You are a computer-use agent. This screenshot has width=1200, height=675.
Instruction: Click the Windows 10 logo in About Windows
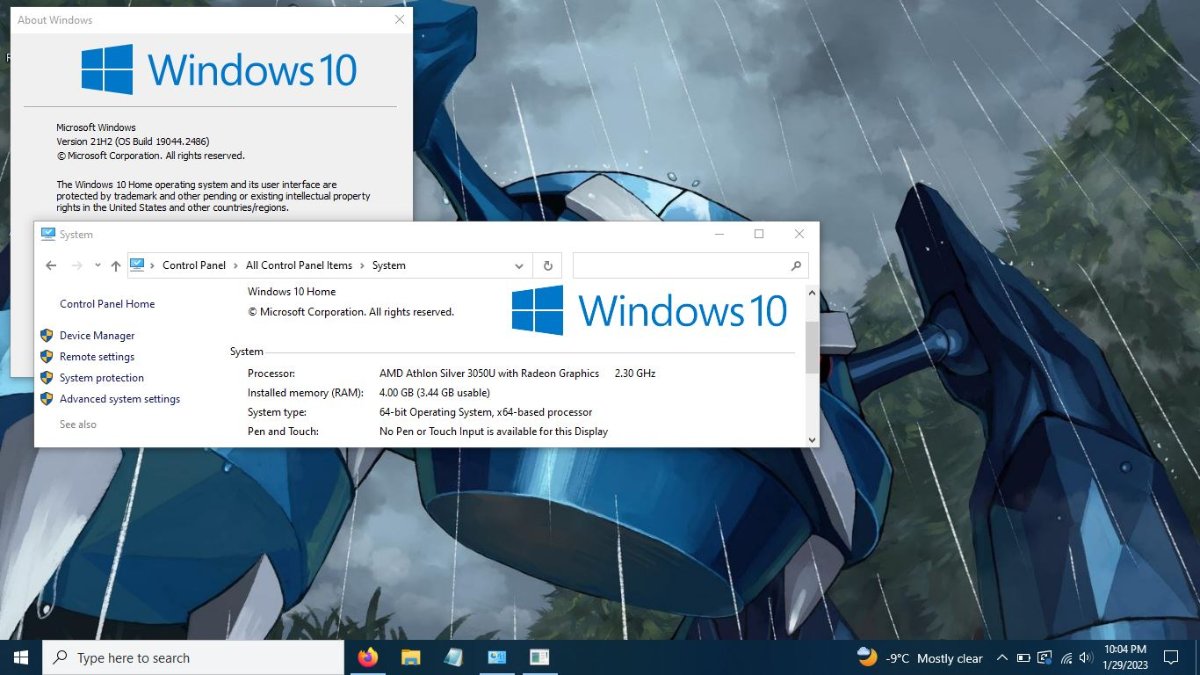coord(219,69)
